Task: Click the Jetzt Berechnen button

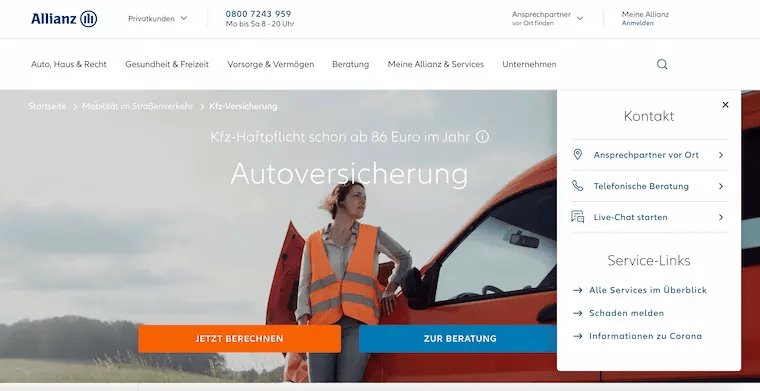Action: 239,339
